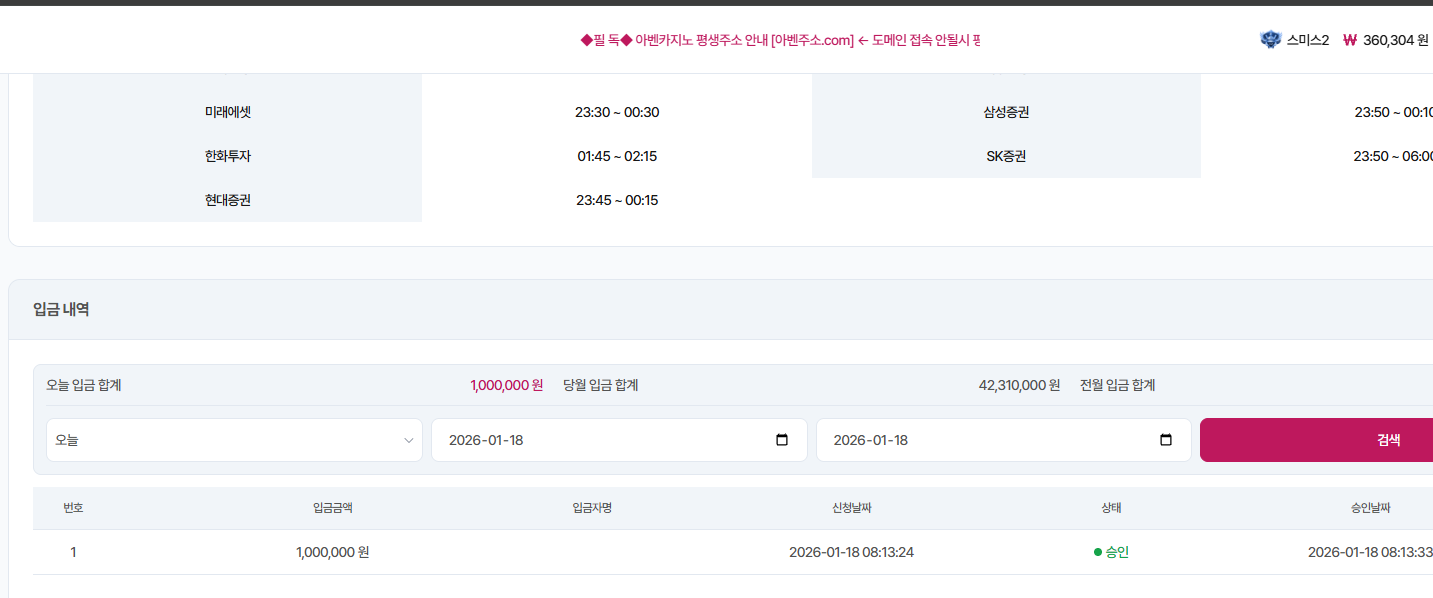Click the 상태 column header
This screenshot has width=1433, height=598.
pos(1111,508)
